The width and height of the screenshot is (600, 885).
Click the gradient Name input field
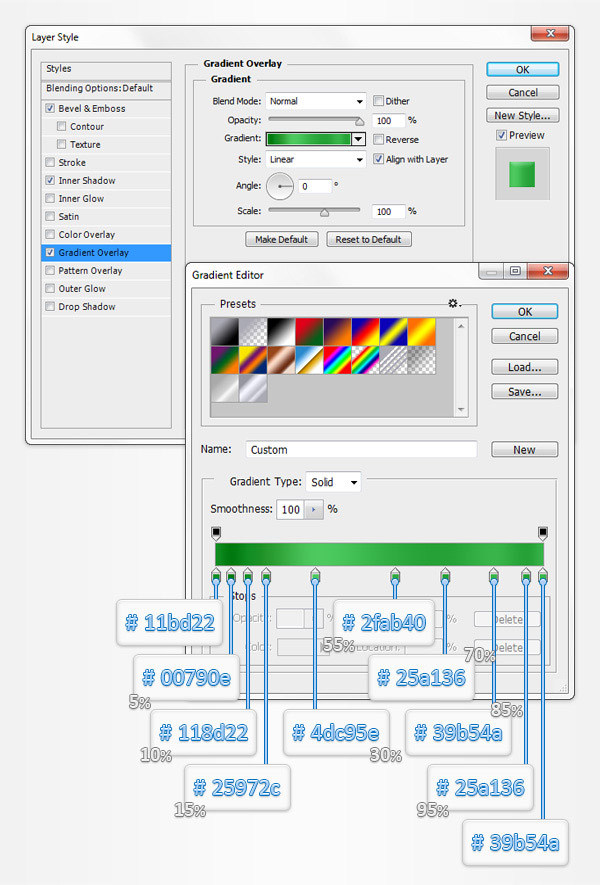pos(360,450)
